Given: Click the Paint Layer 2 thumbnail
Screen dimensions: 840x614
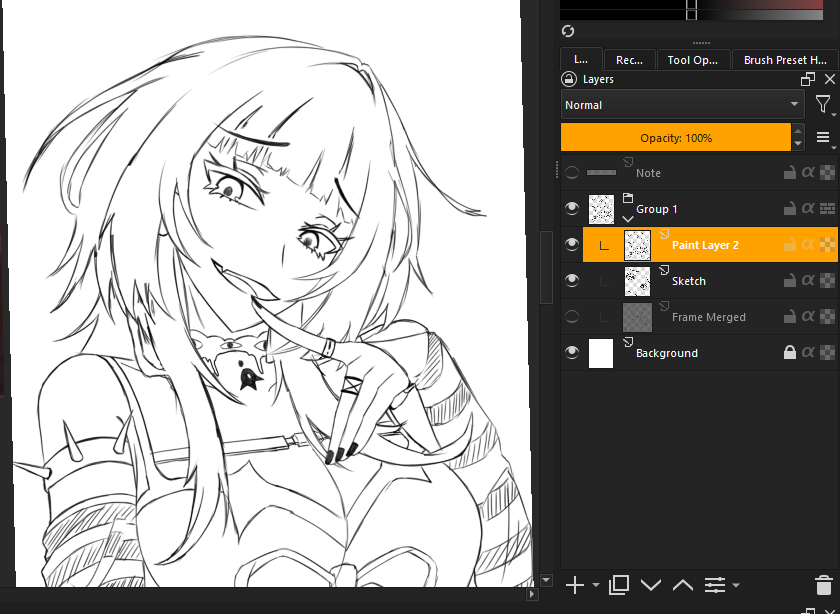Looking at the screenshot, I should tap(638, 245).
